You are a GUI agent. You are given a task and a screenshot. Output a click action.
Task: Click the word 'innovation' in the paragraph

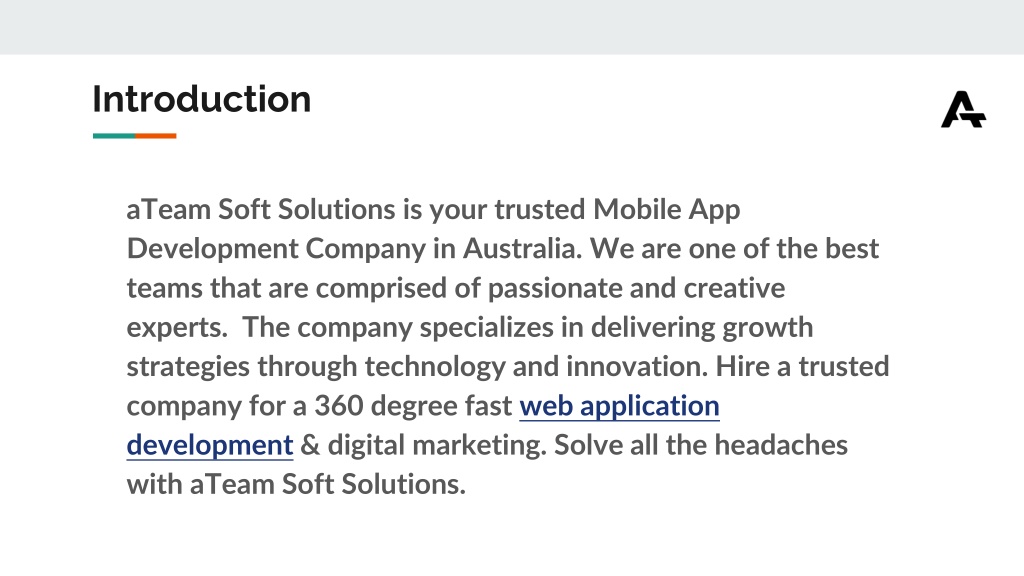click(635, 366)
